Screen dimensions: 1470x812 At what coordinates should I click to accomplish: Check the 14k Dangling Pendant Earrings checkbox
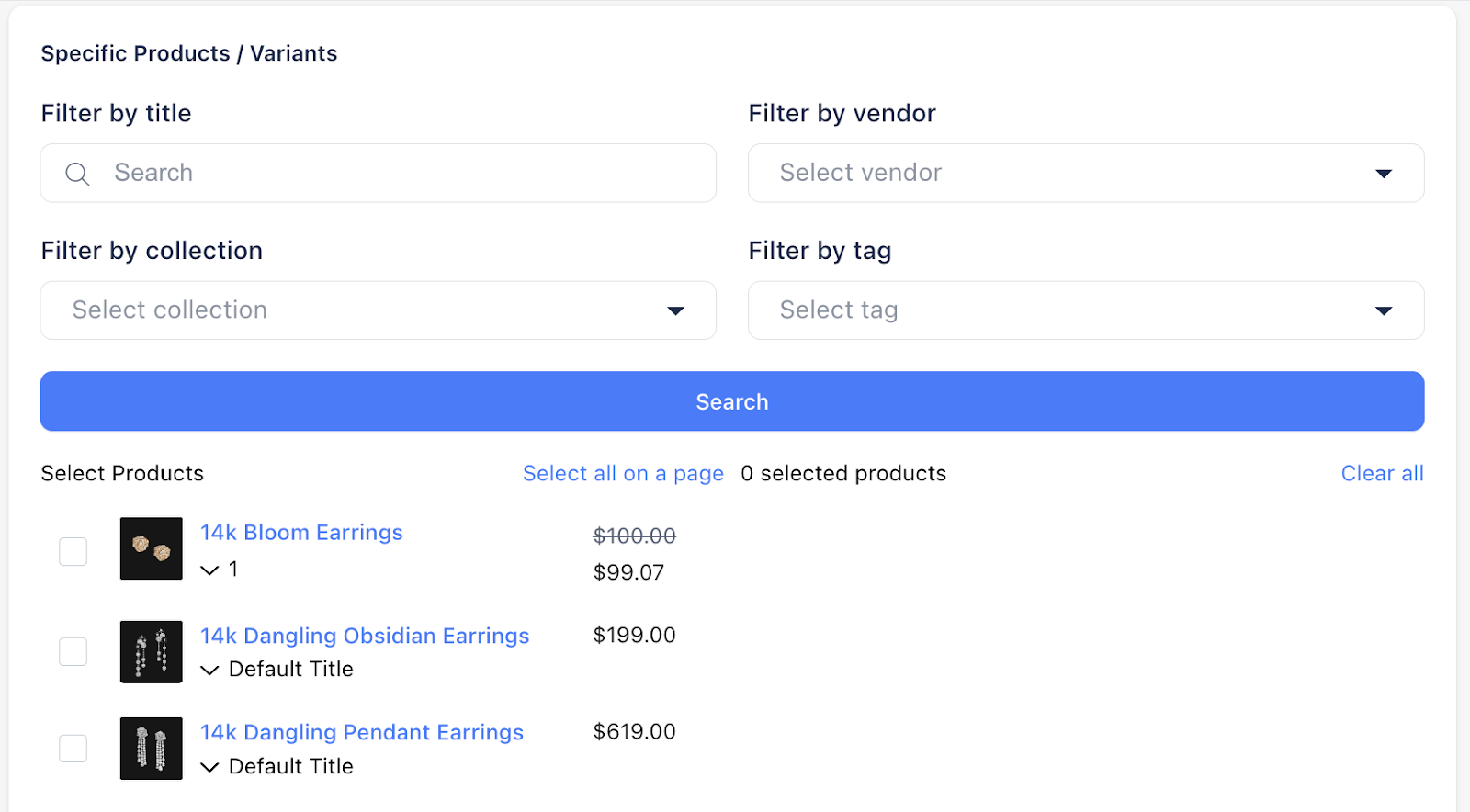(73, 749)
